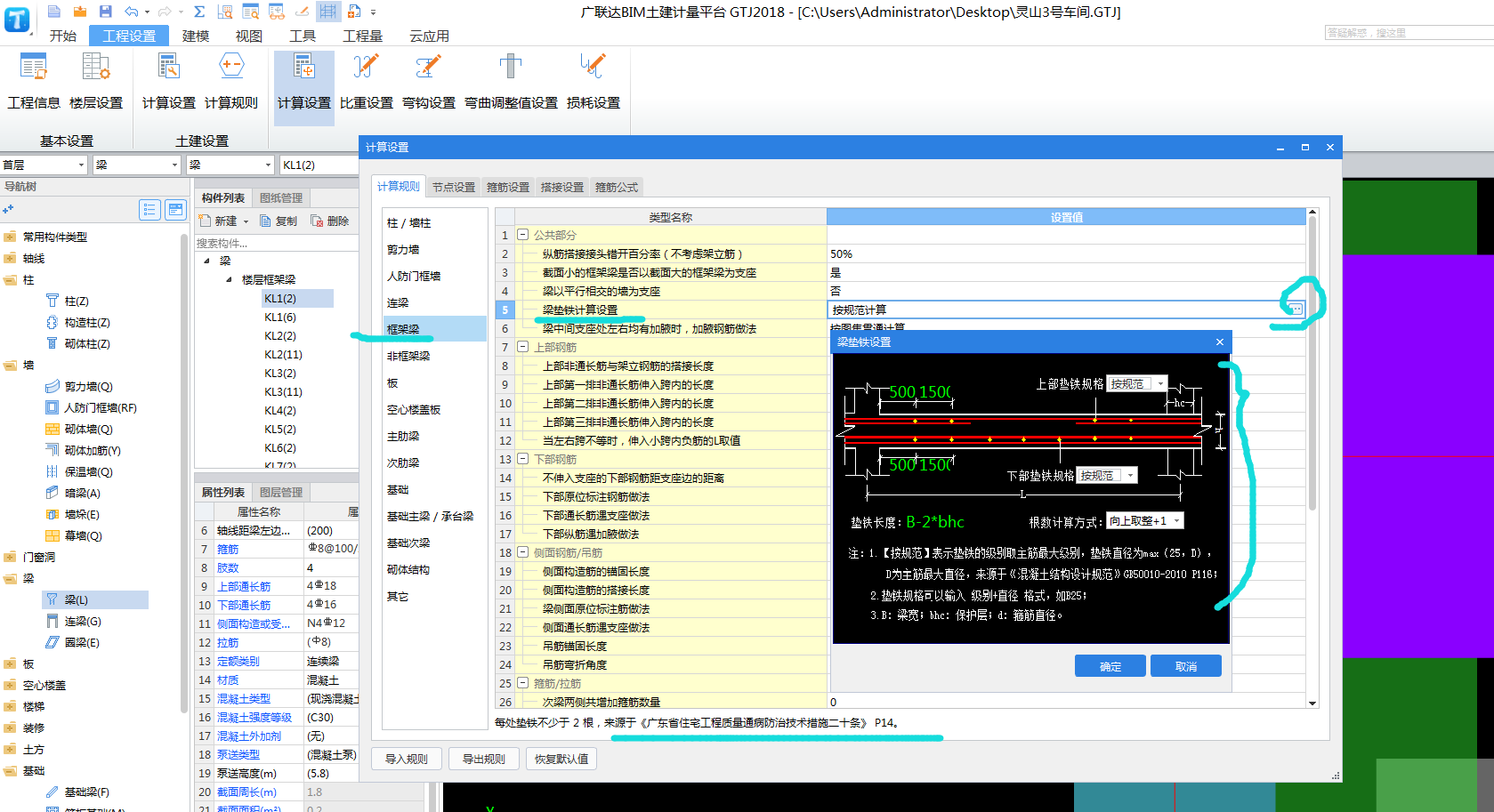Click the Redo arrow icon

click(x=165, y=12)
